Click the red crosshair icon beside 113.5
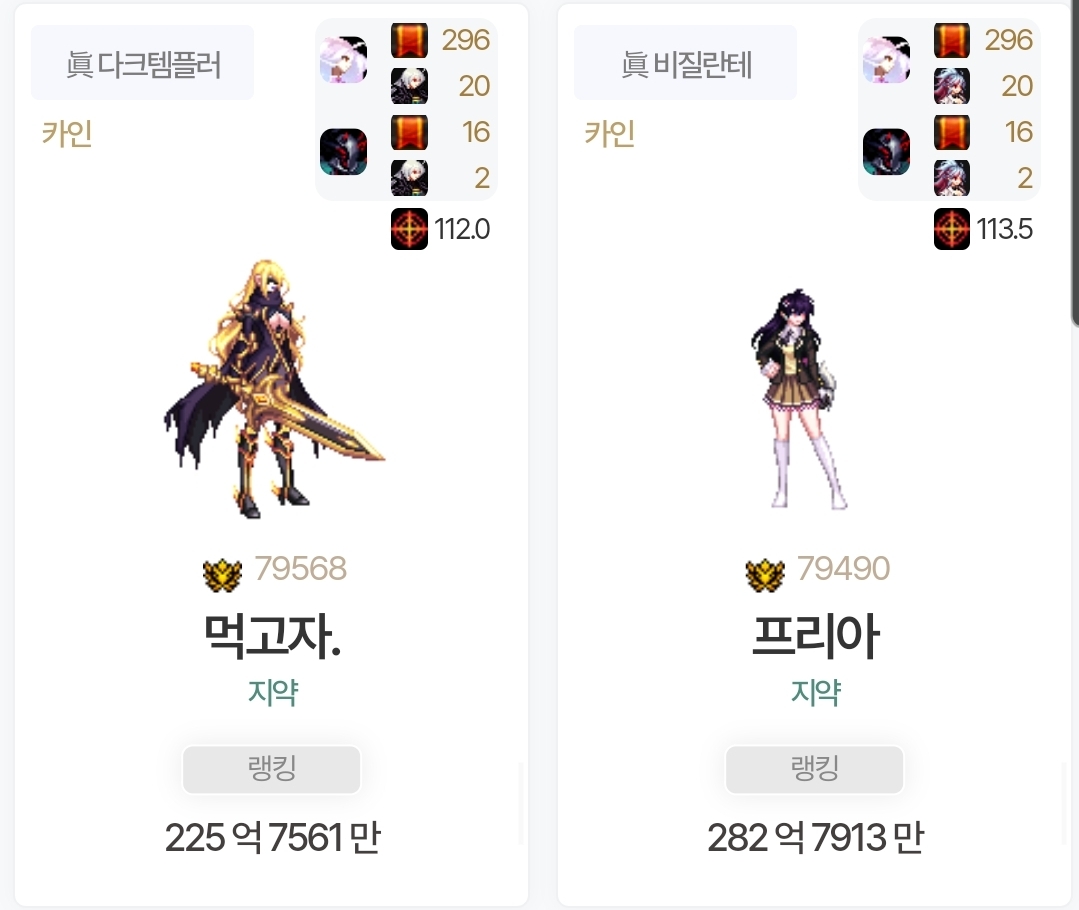Viewport: 1079px width, 910px height. (952, 229)
